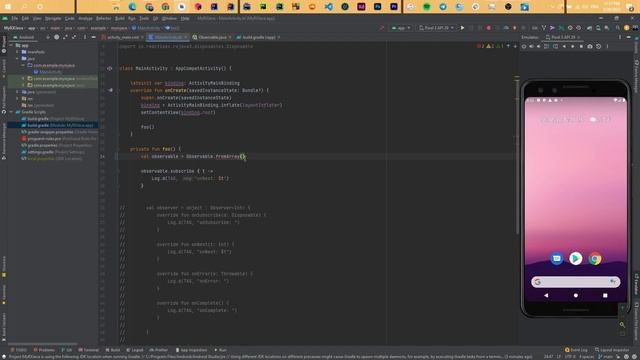Image resolution: width=640 pixels, height=360 pixels.
Task: Click the Select Opened File target icon
Action: click(57, 37)
